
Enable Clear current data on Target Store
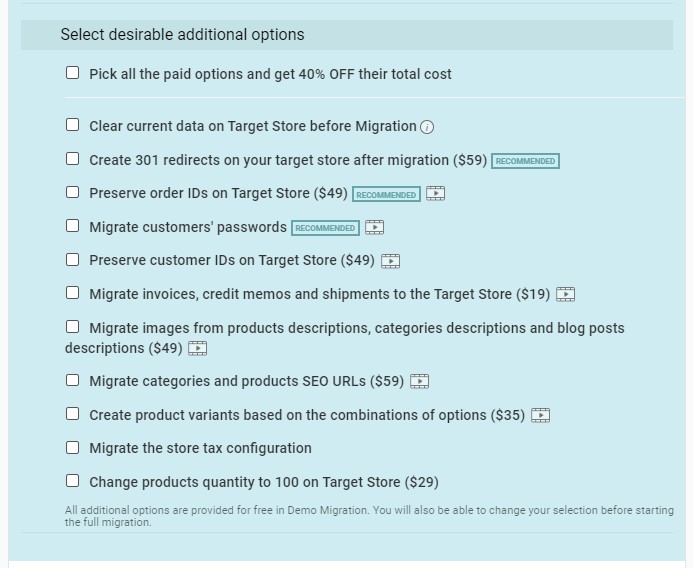point(72,125)
